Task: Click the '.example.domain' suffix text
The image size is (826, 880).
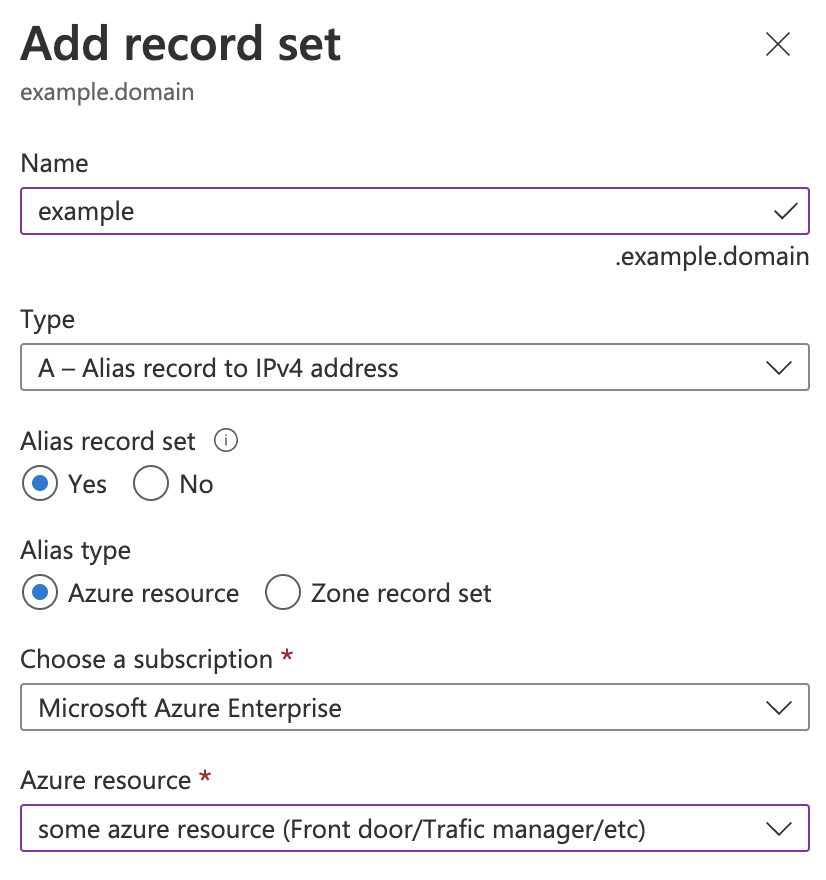Action: point(712,256)
